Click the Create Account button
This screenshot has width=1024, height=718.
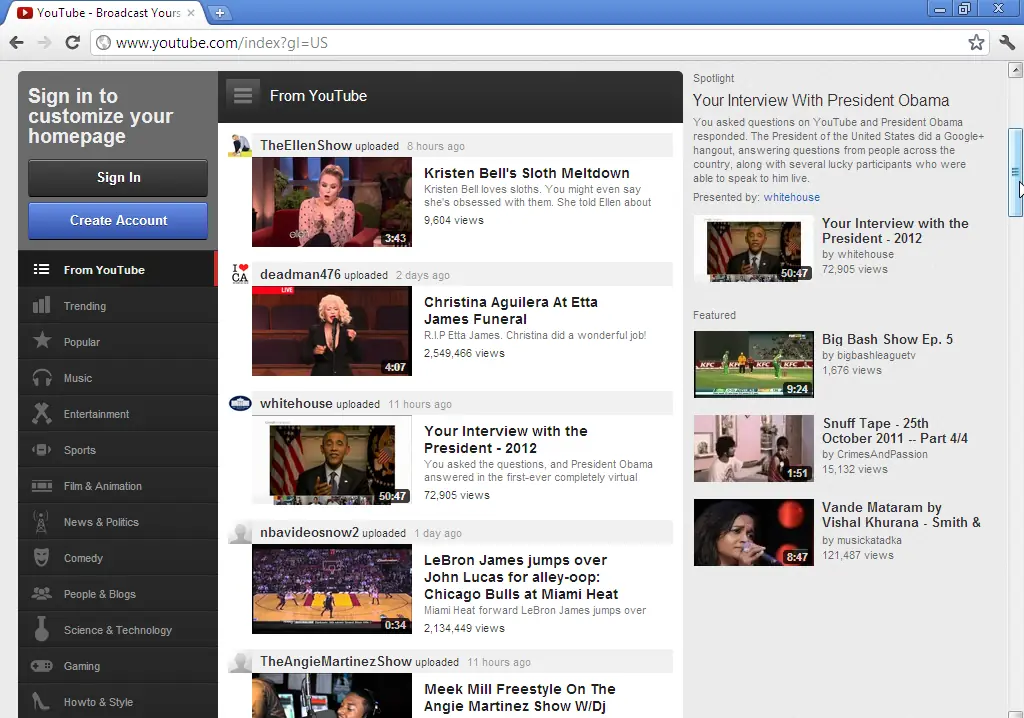click(118, 221)
